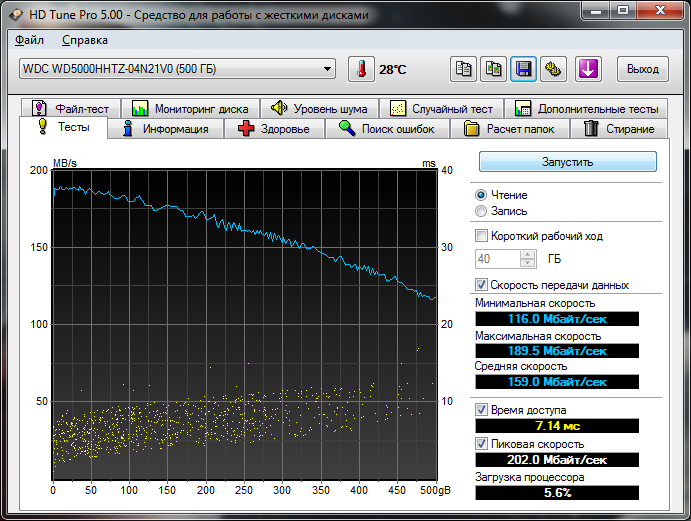Click the yellow folder usage icon
This screenshot has height=521, width=691.
(471, 129)
